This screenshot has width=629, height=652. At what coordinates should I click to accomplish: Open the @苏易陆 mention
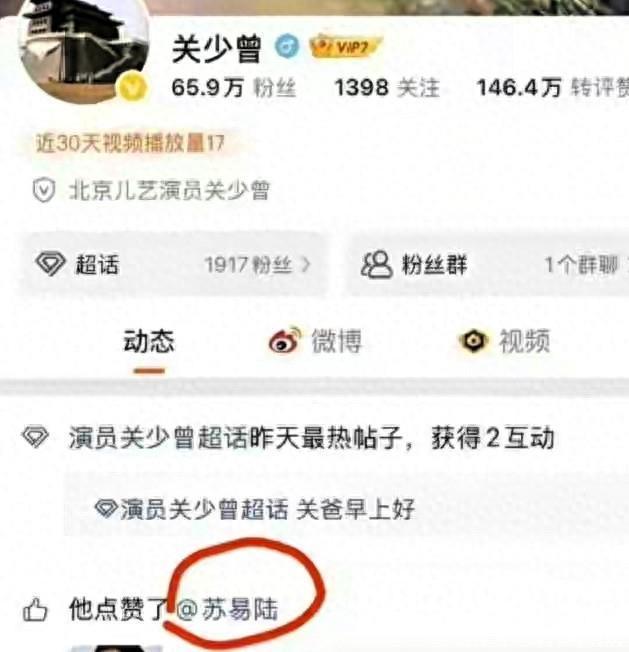click(x=227, y=610)
